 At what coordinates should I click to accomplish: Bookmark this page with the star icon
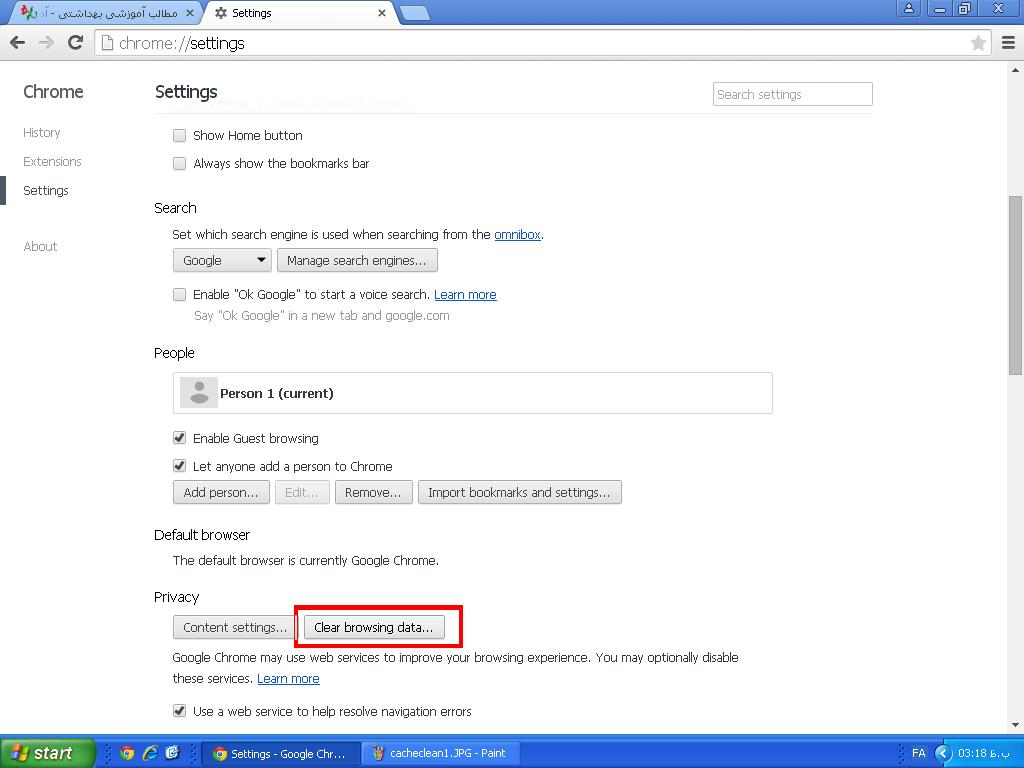(x=978, y=43)
